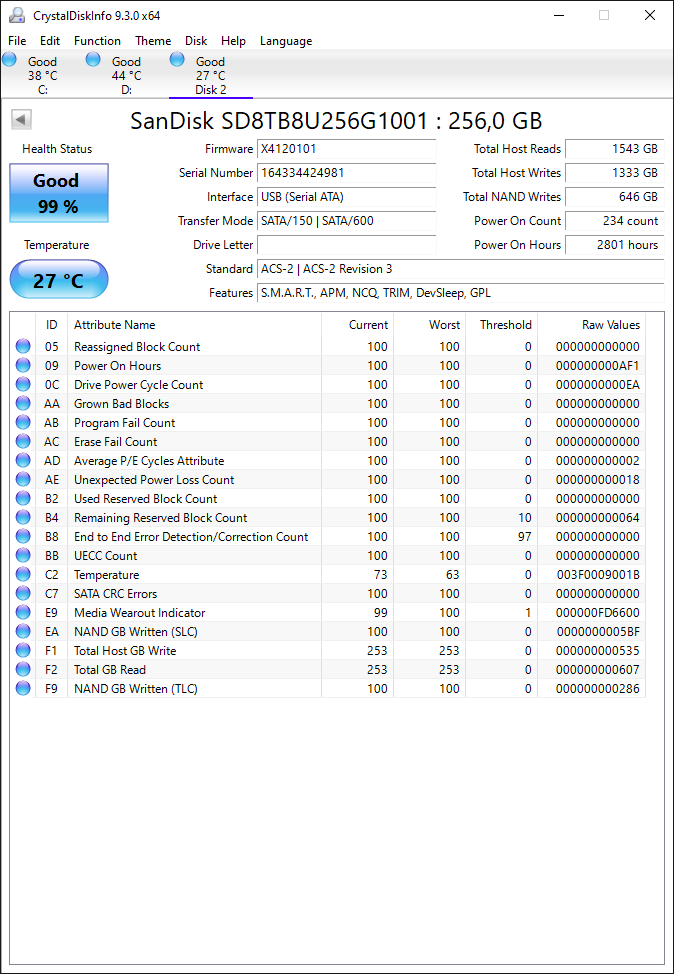Click the Standard ACS-2 field
674x974 pixels.
click(x=460, y=269)
